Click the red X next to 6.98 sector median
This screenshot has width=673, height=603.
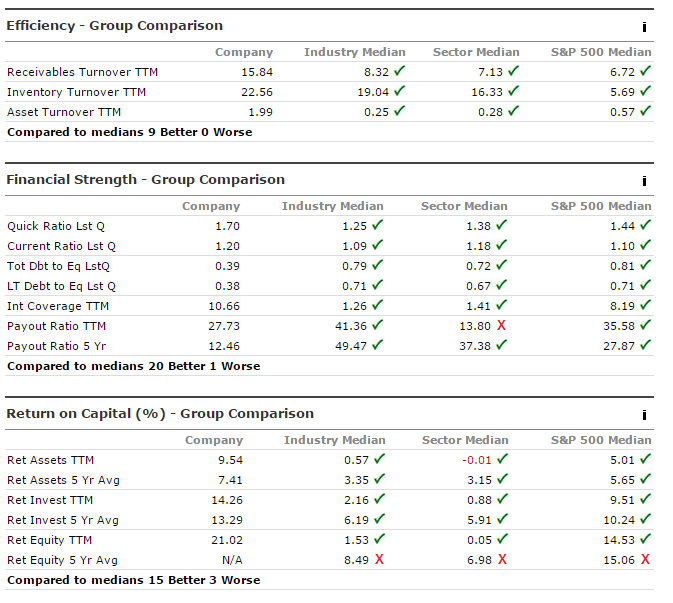501,560
